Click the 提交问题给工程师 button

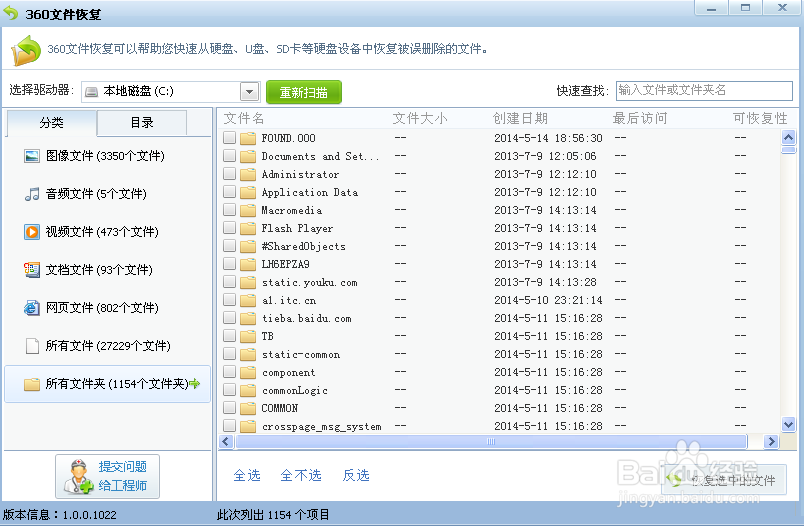click(108, 476)
